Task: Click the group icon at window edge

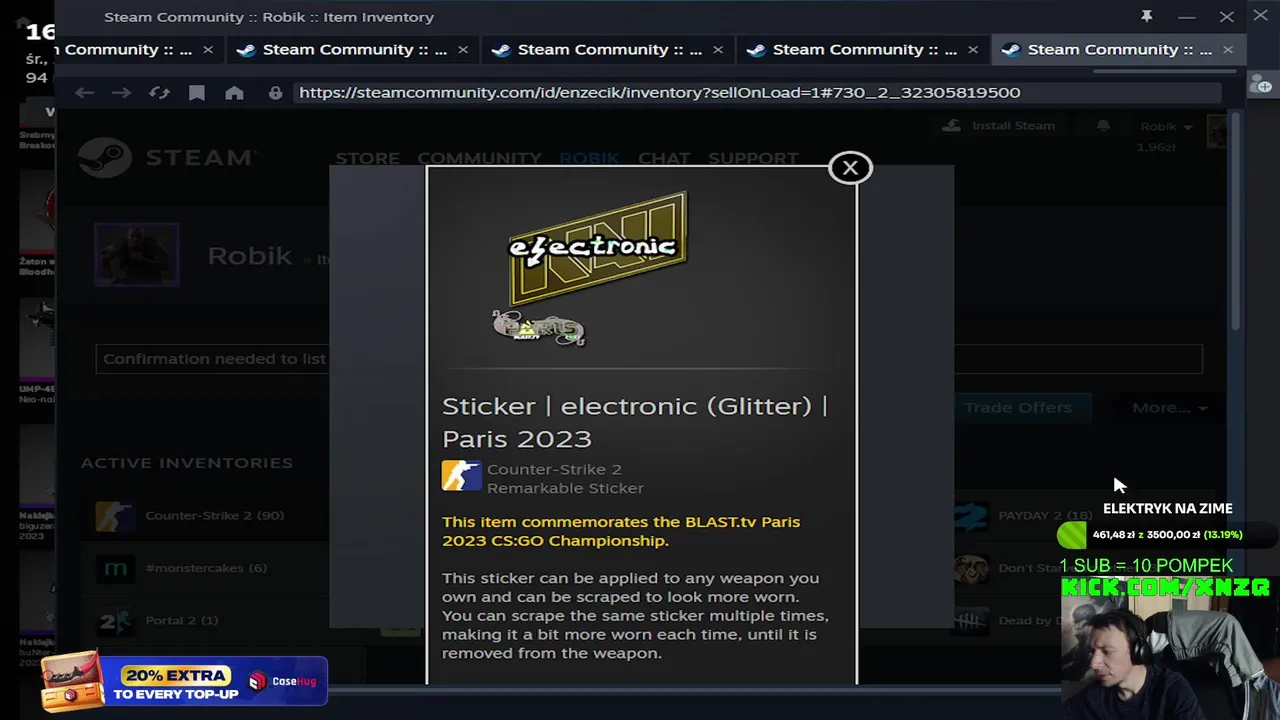Action: coord(1263,86)
